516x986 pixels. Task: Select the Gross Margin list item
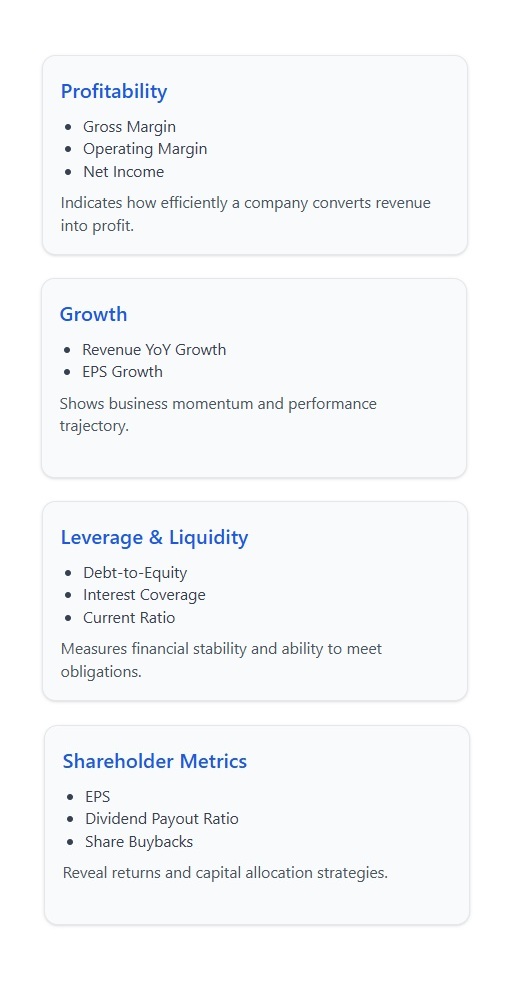pyautogui.click(x=129, y=127)
